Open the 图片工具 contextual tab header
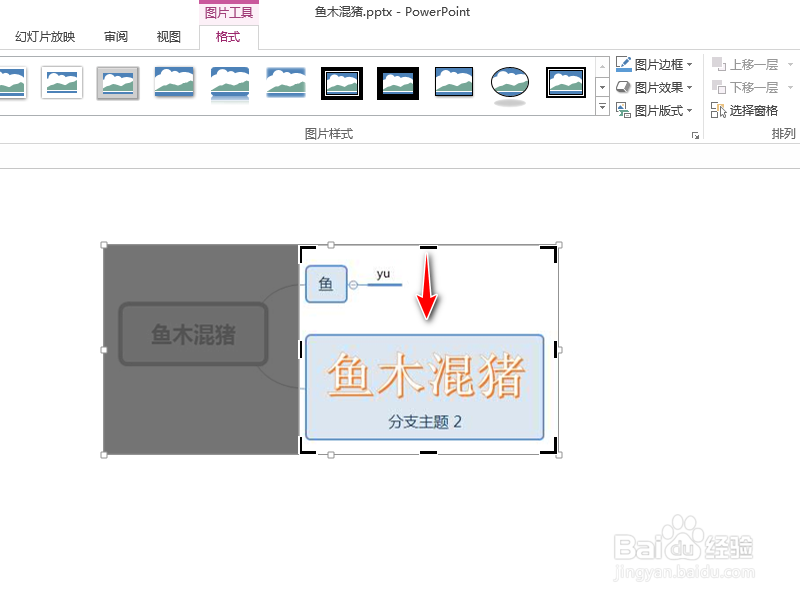Viewport: 800px width, 600px height. pos(229,12)
